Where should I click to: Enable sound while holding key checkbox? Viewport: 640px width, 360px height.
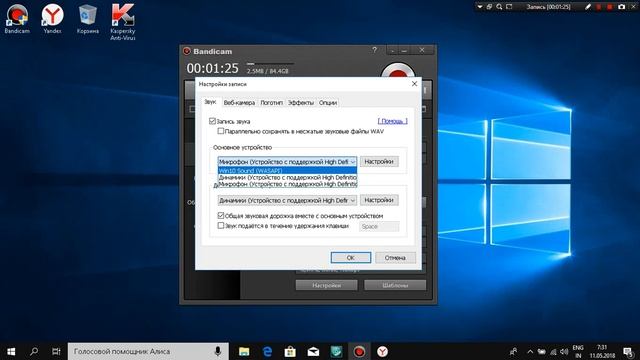pos(221,225)
